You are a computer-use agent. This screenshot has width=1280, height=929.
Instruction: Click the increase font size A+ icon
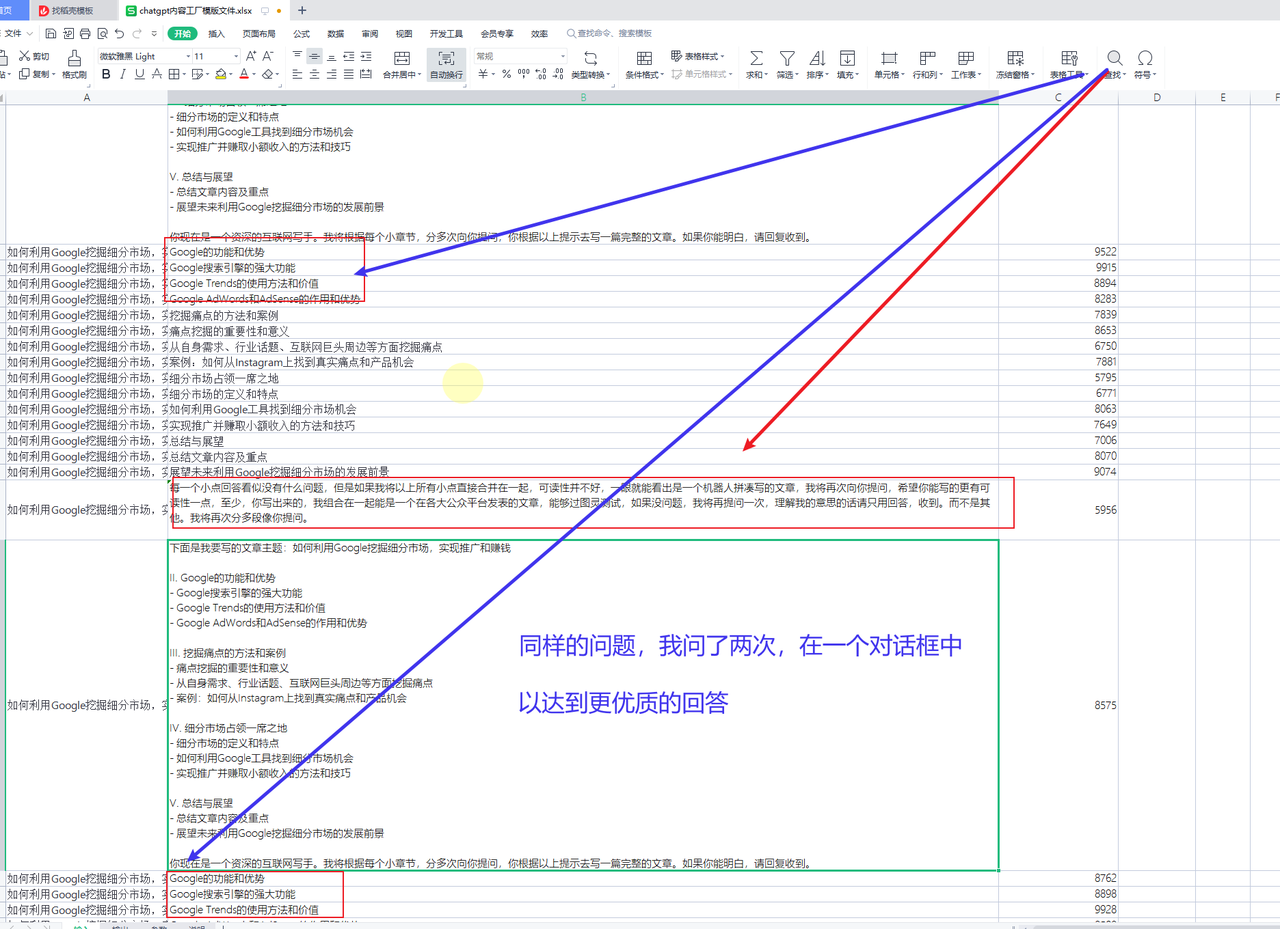[252, 57]
